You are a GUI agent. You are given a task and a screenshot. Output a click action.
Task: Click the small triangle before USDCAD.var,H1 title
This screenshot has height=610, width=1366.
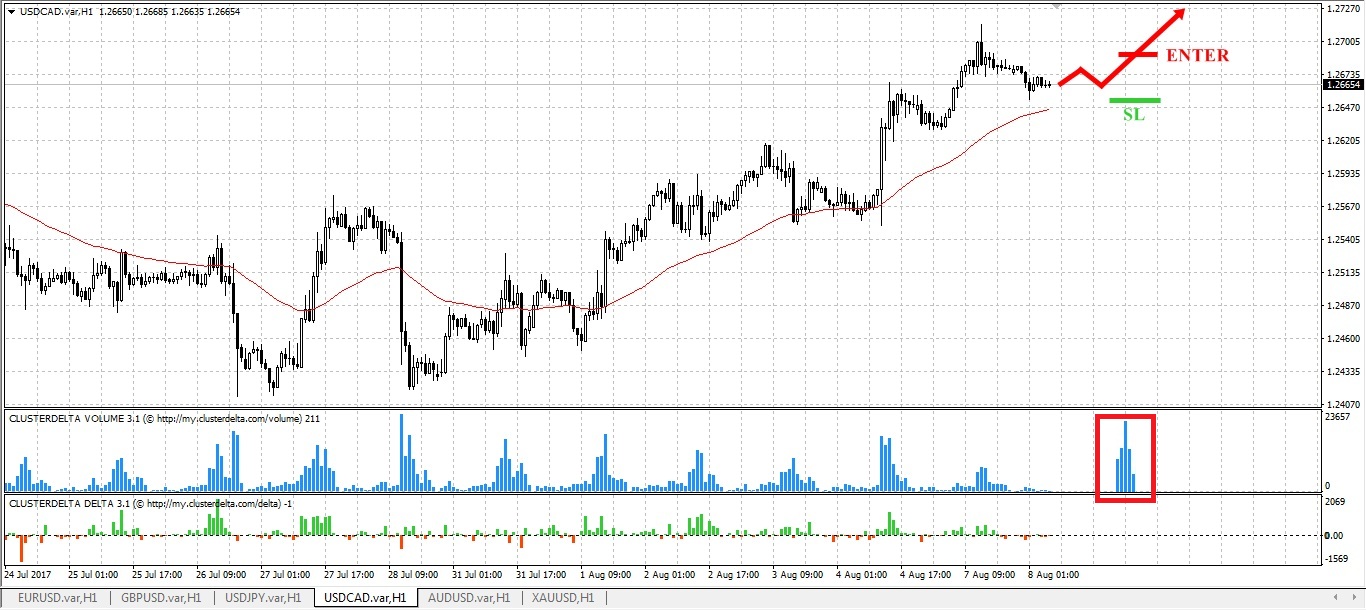10,11
